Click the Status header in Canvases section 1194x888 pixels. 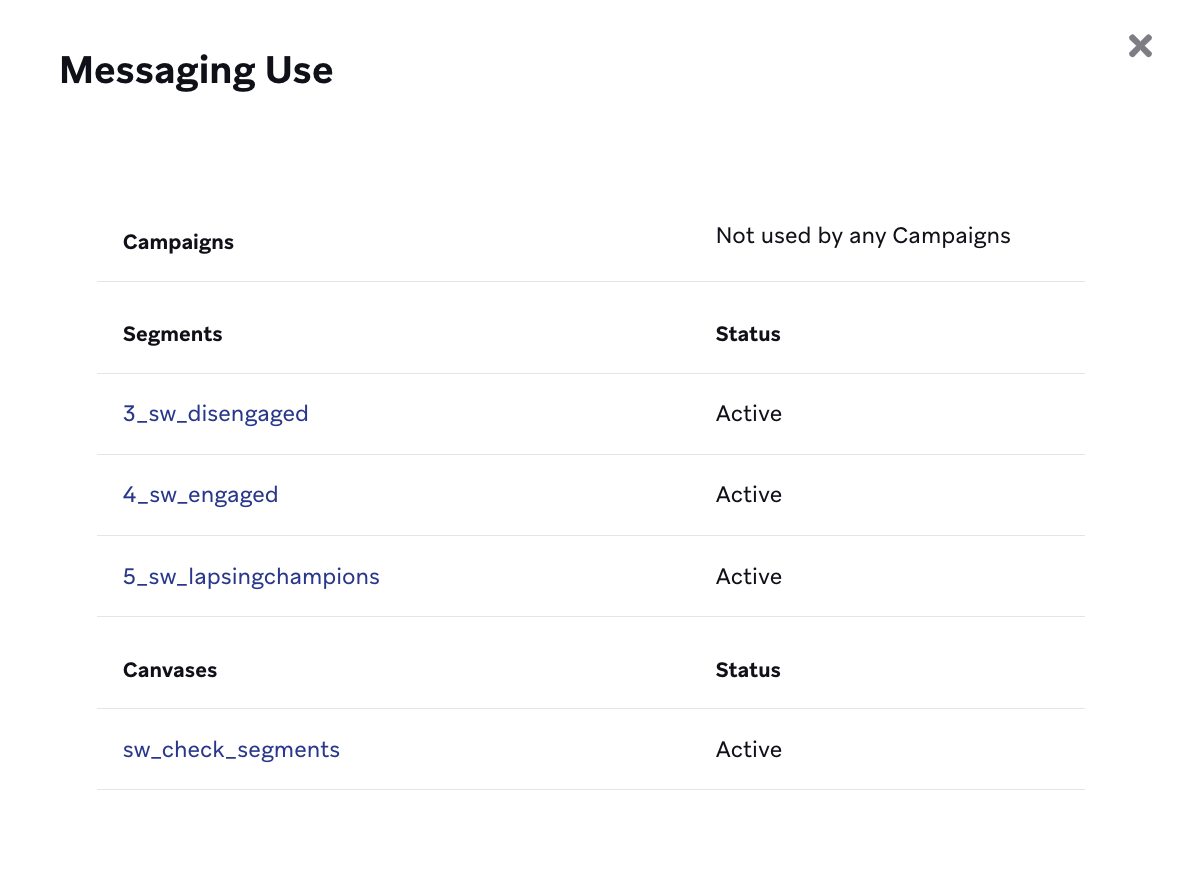pos(747,671)
